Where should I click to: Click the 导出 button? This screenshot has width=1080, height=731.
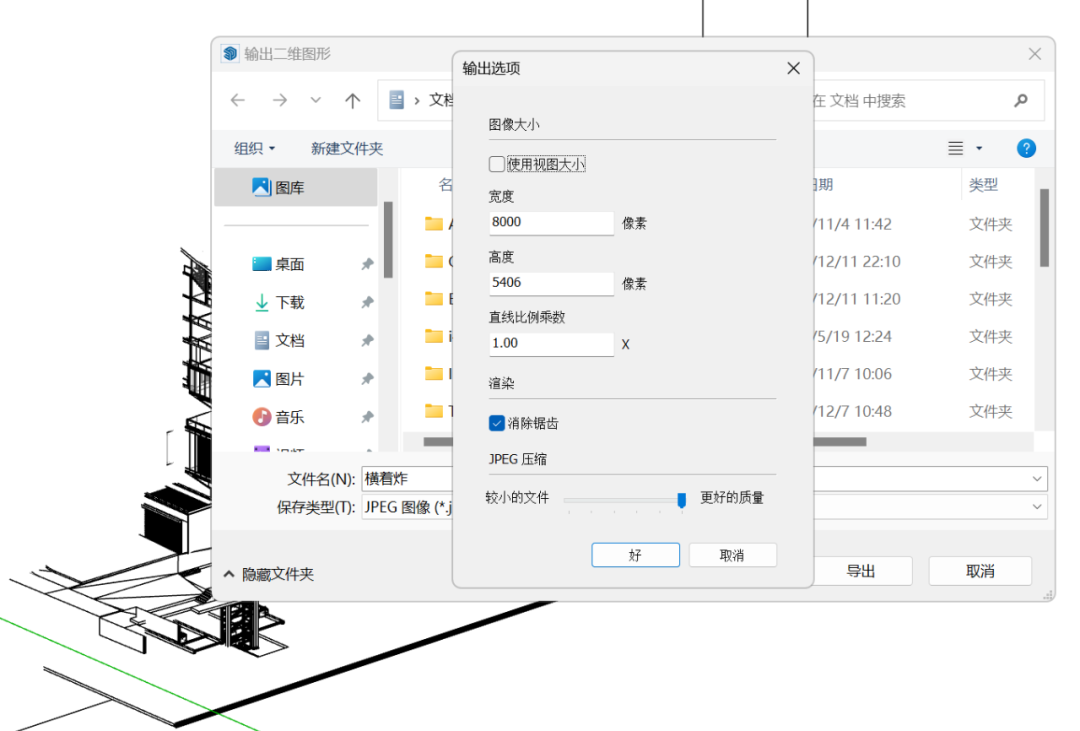click(863, 571)
